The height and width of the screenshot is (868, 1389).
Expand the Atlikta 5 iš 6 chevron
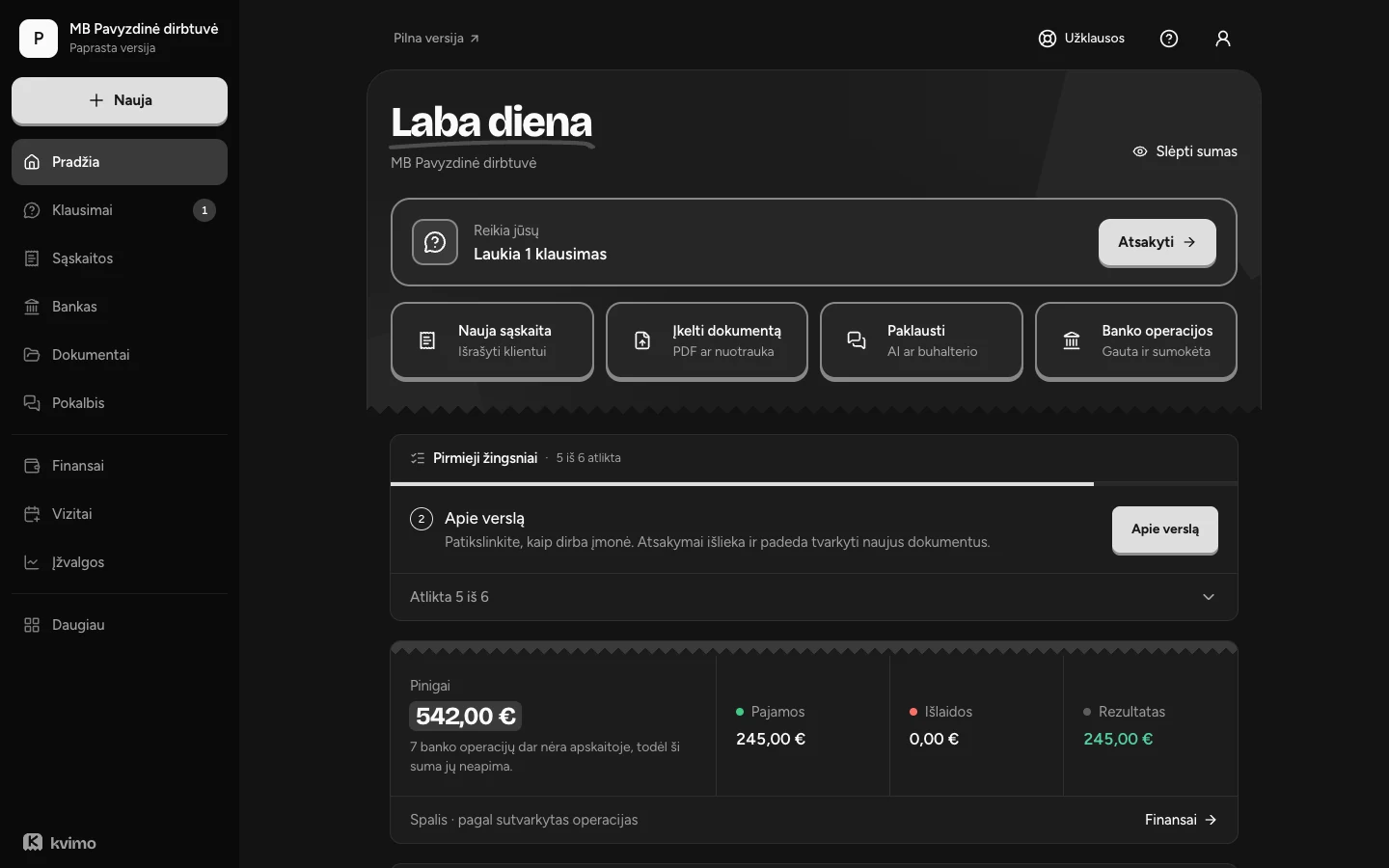[1209, 597]
